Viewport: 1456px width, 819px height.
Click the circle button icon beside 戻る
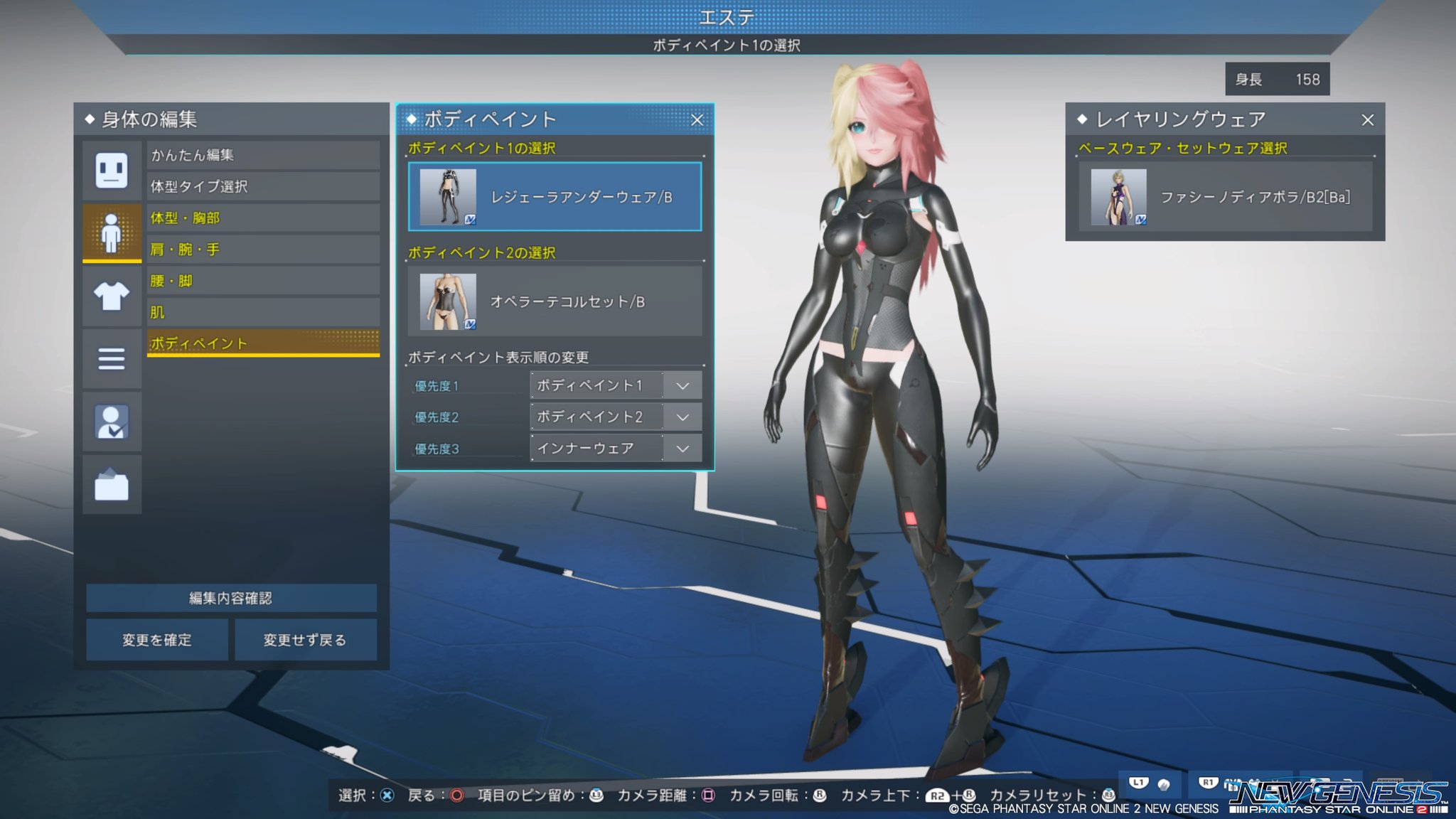[x=457, y=796]
